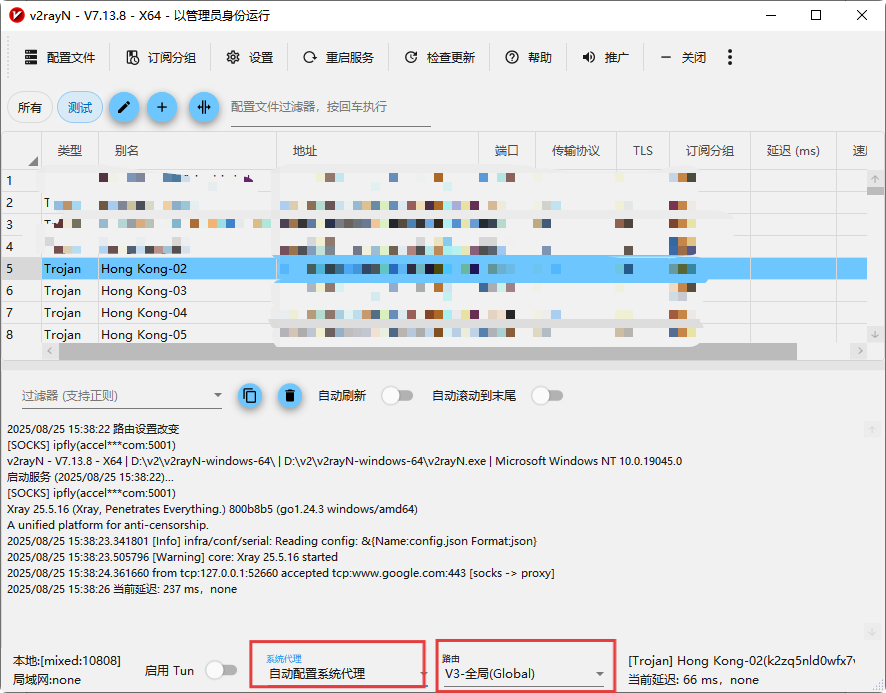This screenshot has height=693, width=886.
Task: Click the copy log icon
Action: (250, 396)
